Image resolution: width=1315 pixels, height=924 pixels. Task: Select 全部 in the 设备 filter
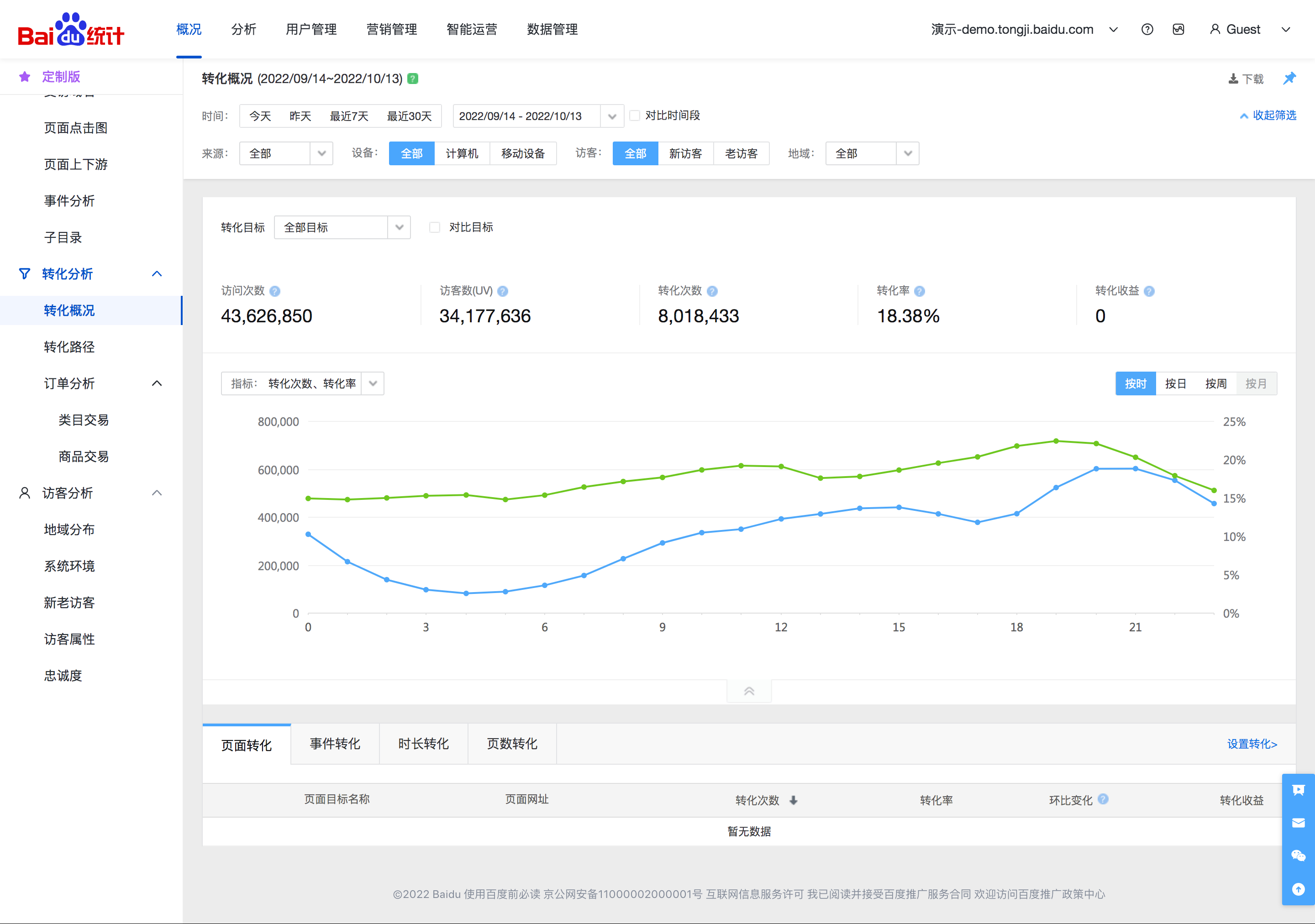pos(412,153)
